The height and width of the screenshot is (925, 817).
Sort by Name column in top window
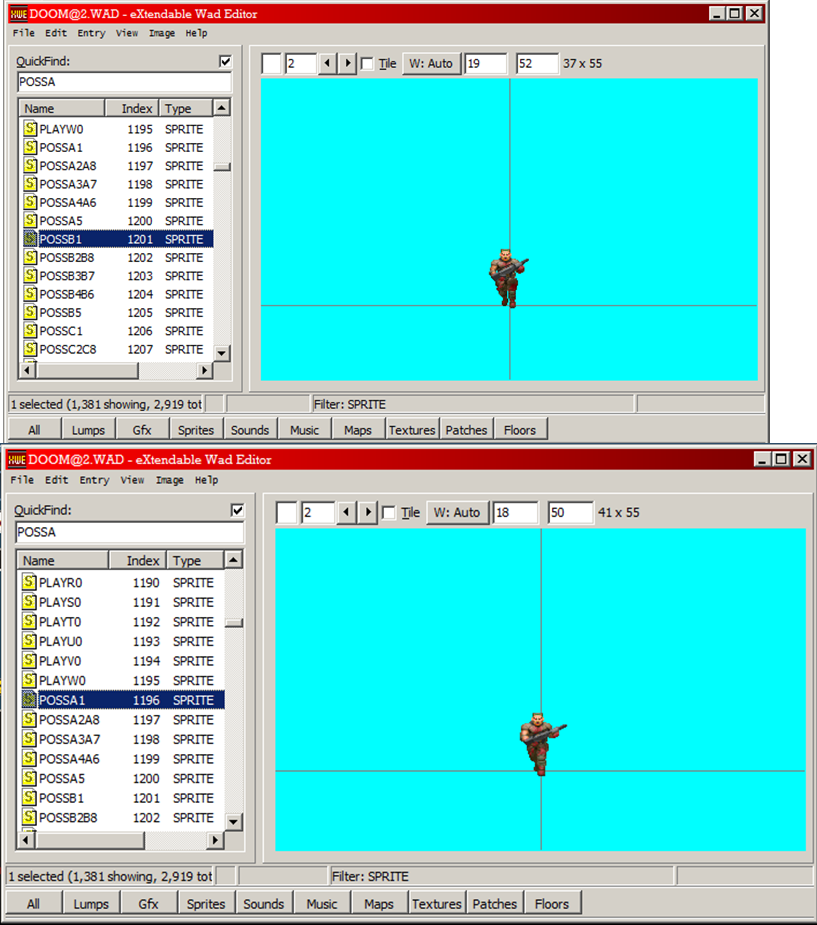click(x=62, y=109)
